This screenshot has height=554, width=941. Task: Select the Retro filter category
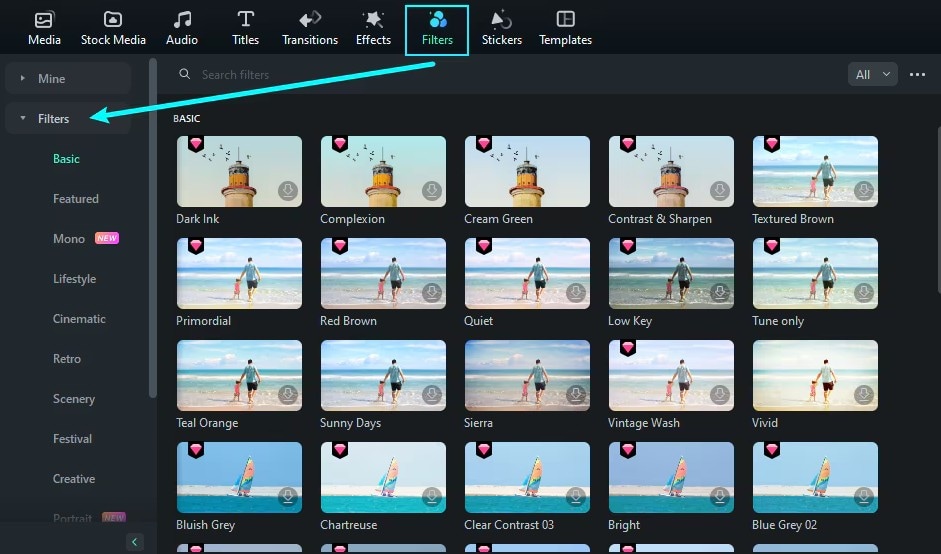[67, 359]
